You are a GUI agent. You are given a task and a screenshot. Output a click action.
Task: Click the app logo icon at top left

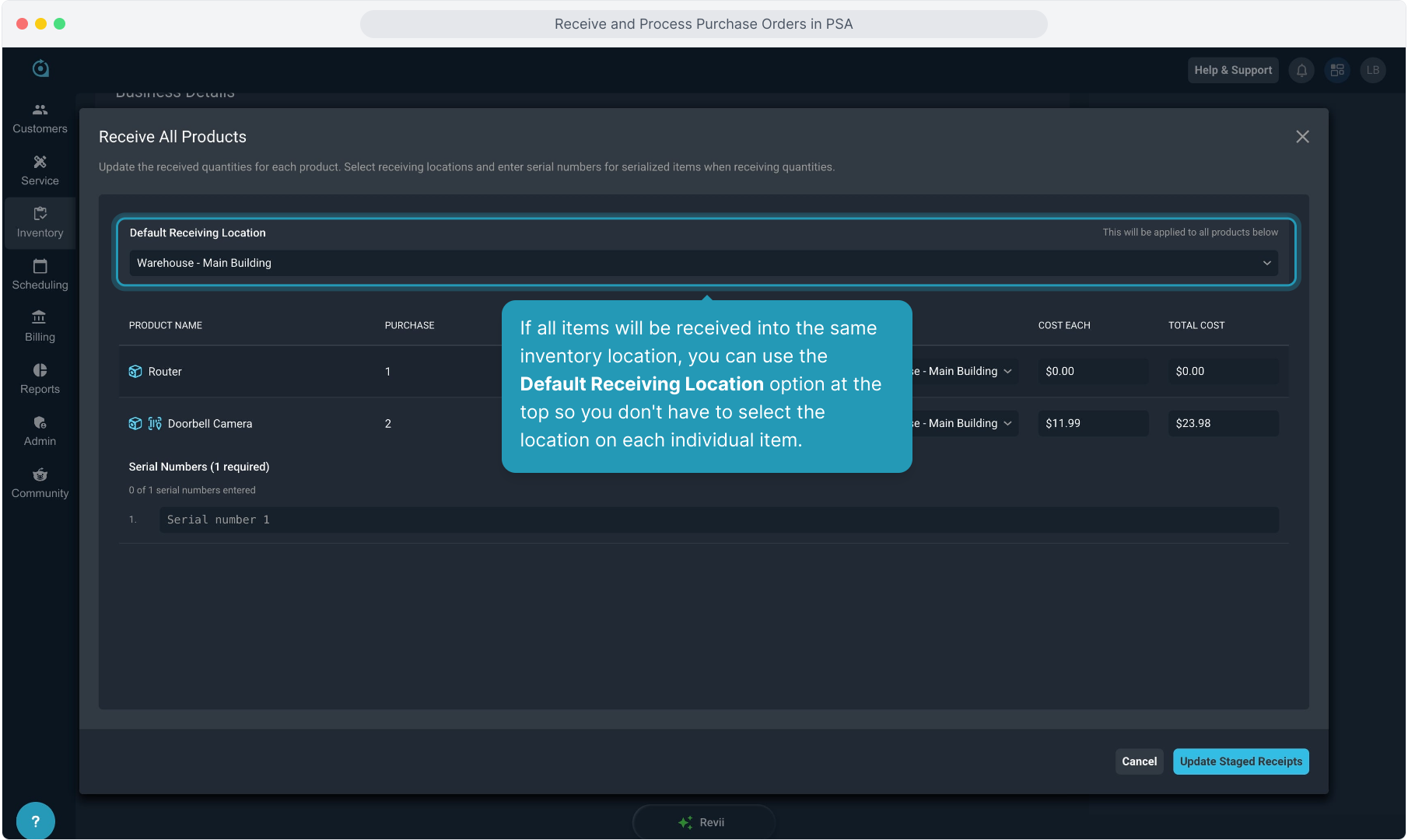pos(40,68)
